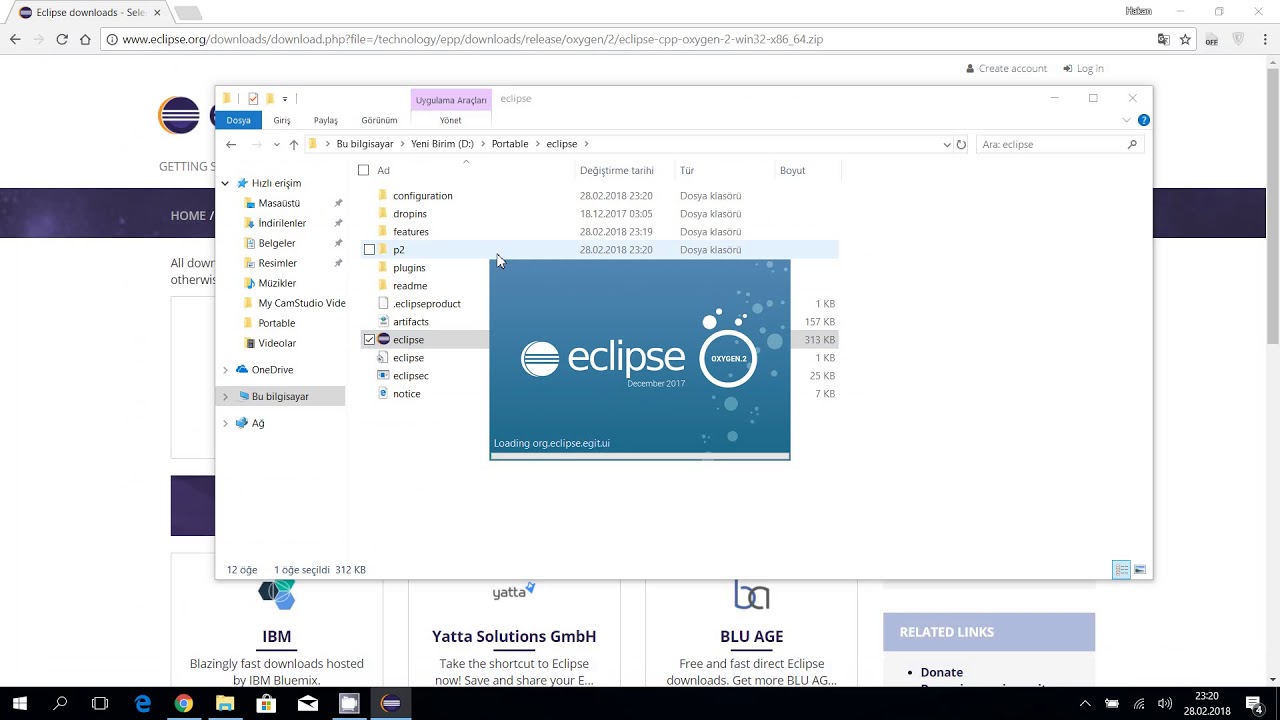Open Windows Start menu
This screenshot has width=1280, height=720.
(x=20, y=704)
